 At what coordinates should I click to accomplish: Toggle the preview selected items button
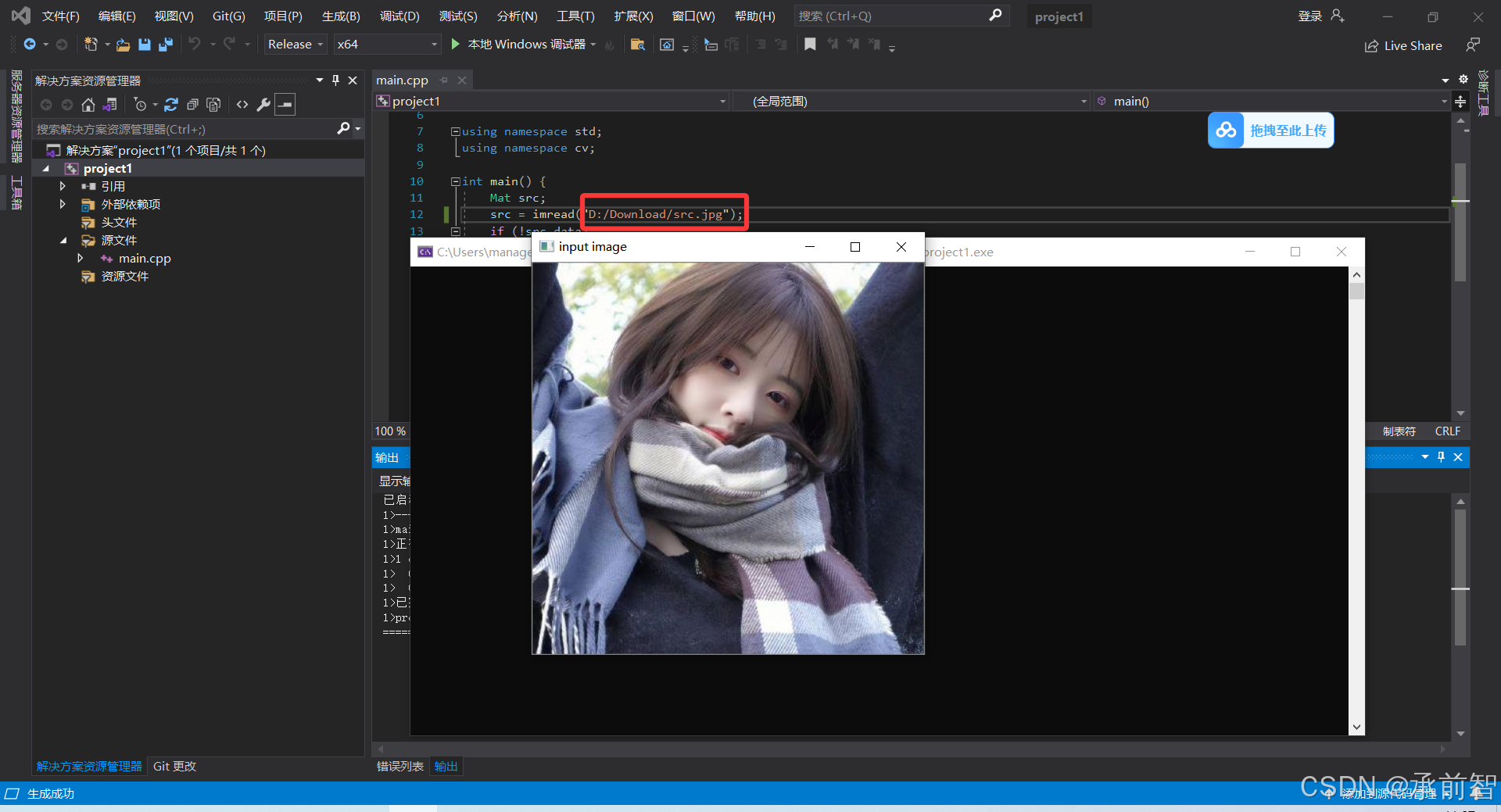[x=285, y=105]
